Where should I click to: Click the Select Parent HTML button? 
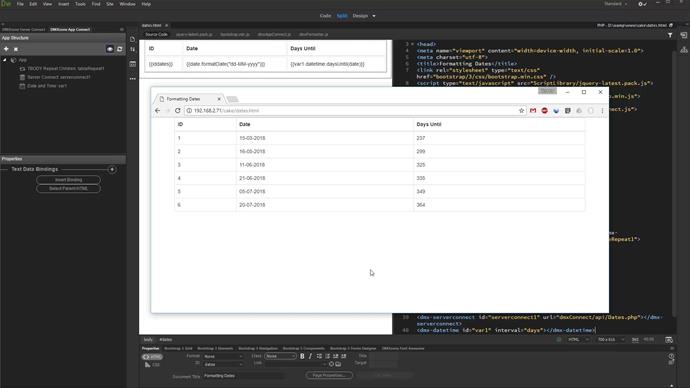tap(68, 188)
